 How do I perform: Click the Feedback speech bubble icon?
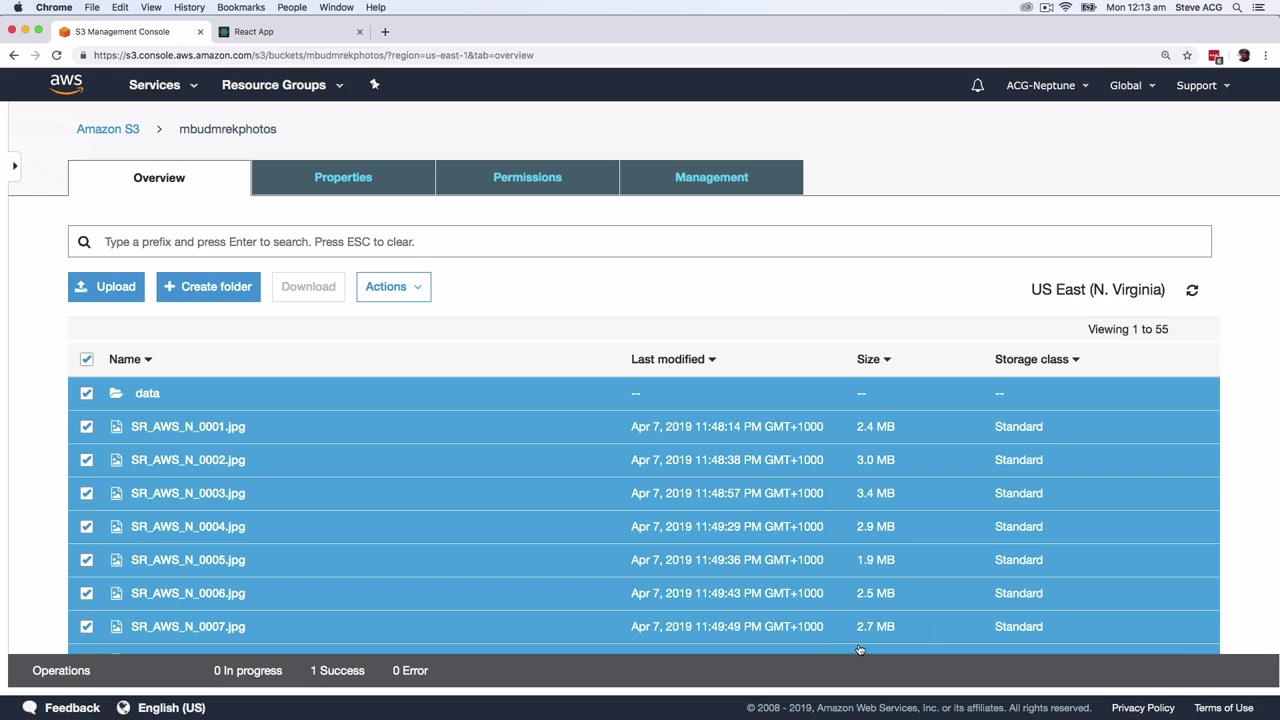(30, 708)
